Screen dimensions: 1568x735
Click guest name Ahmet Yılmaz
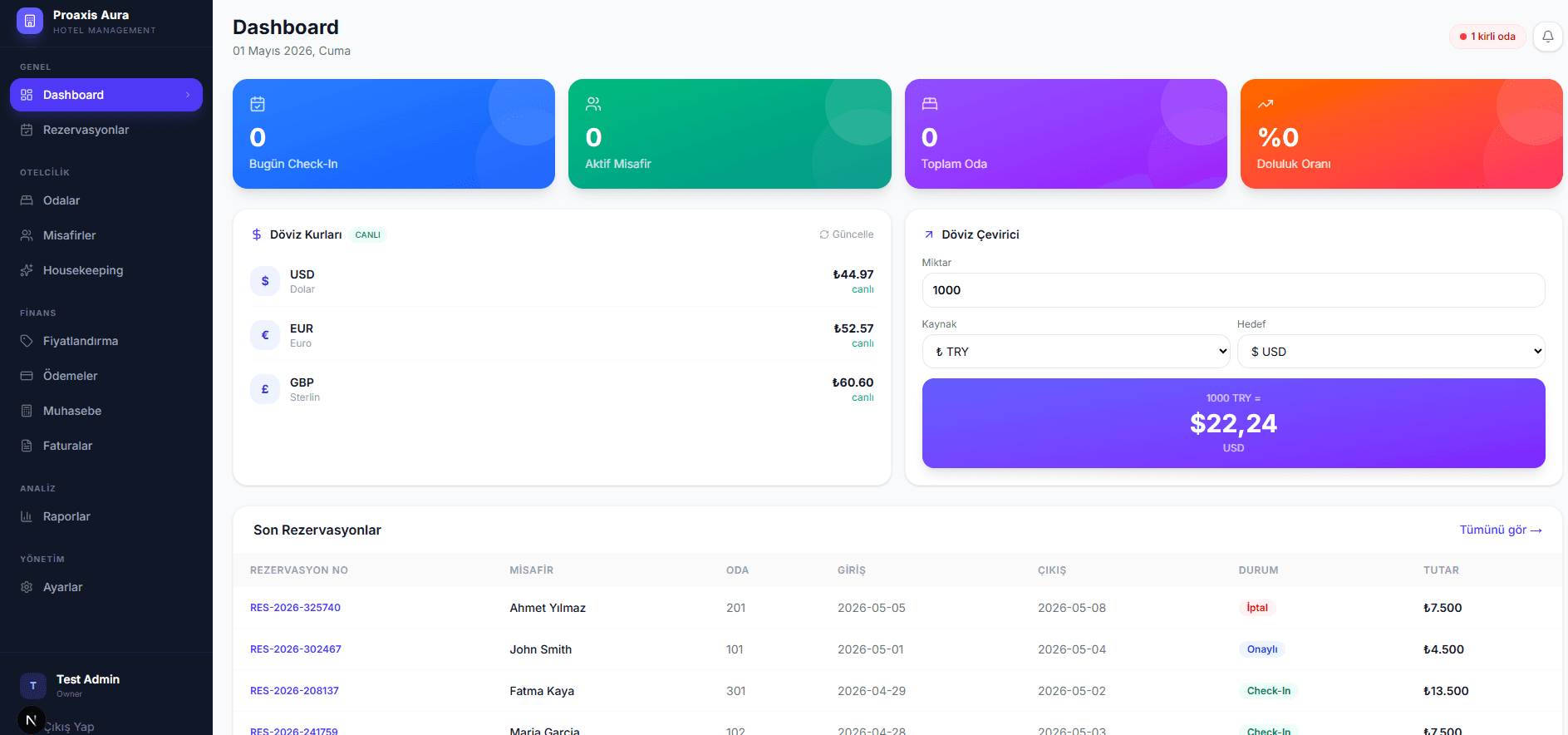[x=548, y=608]
